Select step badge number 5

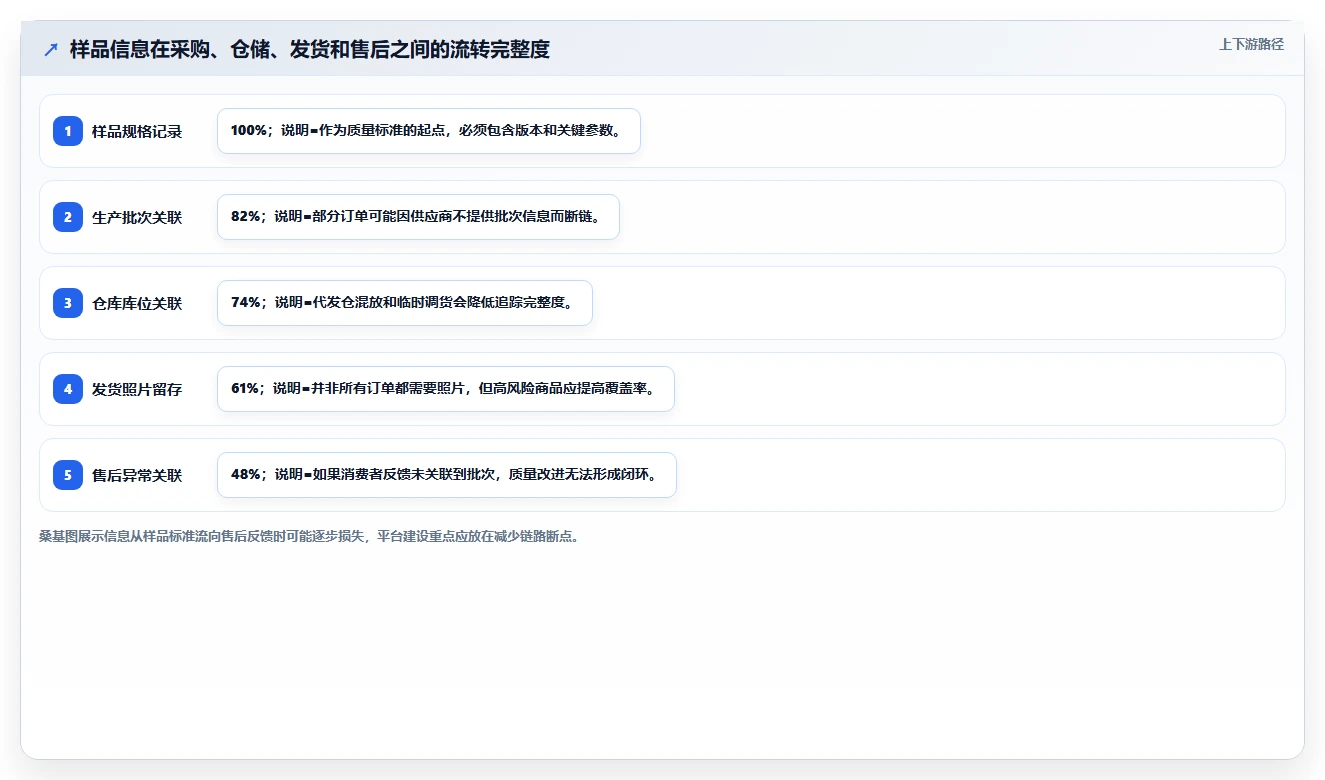coord(68,475)
